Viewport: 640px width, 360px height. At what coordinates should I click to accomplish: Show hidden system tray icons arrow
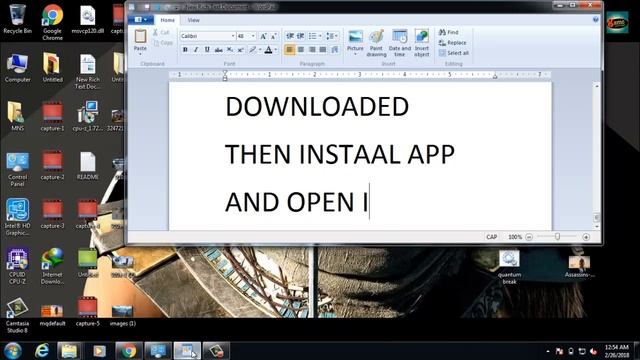pos(548,351)
